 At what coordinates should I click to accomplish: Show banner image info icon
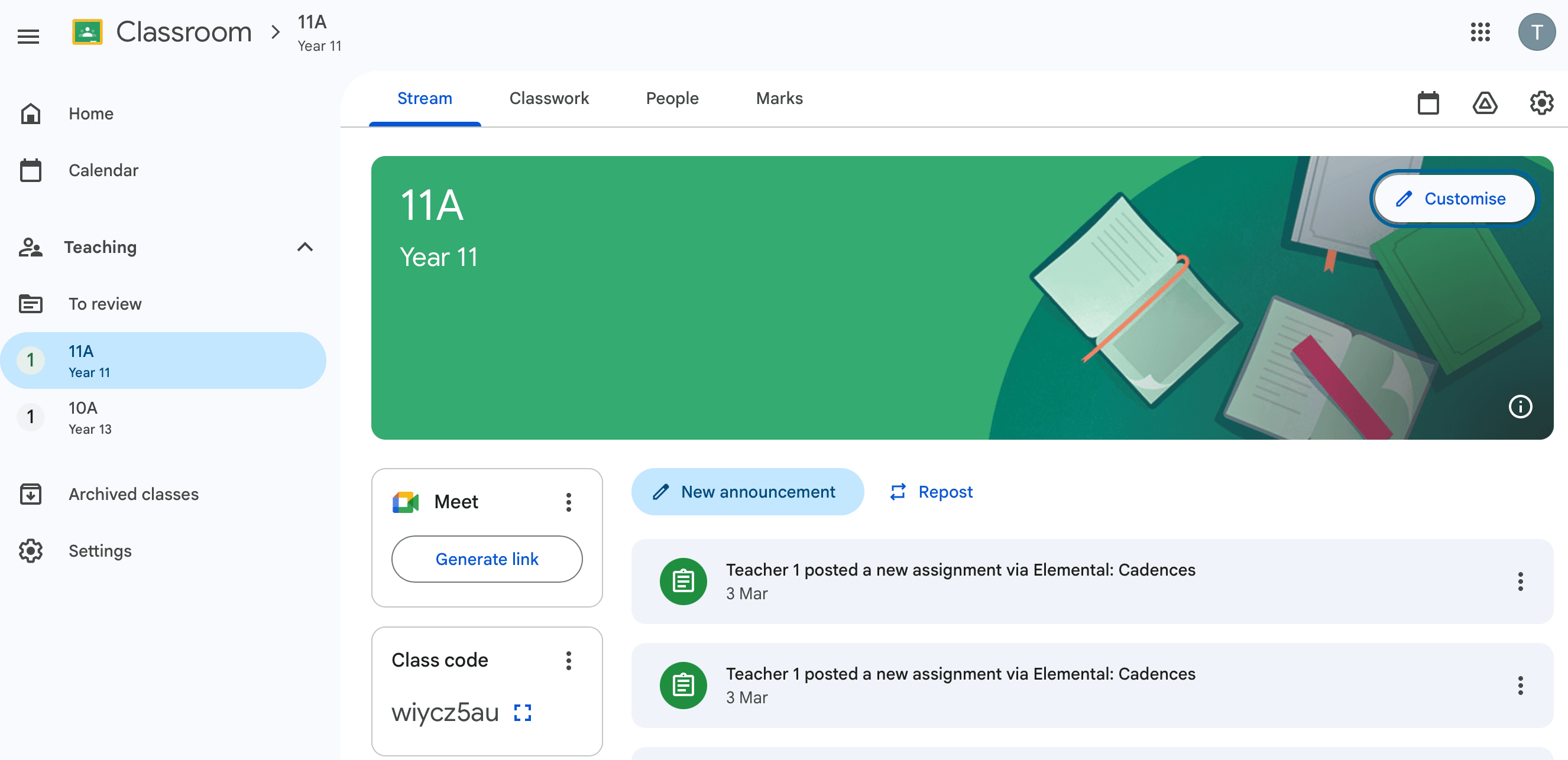[1520, 407]
